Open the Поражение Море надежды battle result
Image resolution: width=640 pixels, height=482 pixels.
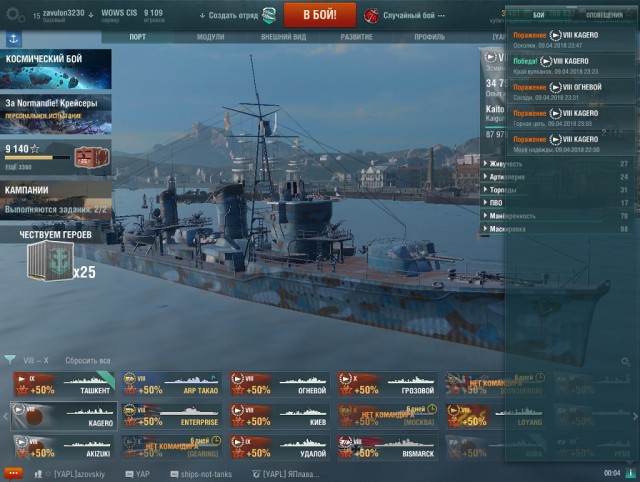click(571, 144)
